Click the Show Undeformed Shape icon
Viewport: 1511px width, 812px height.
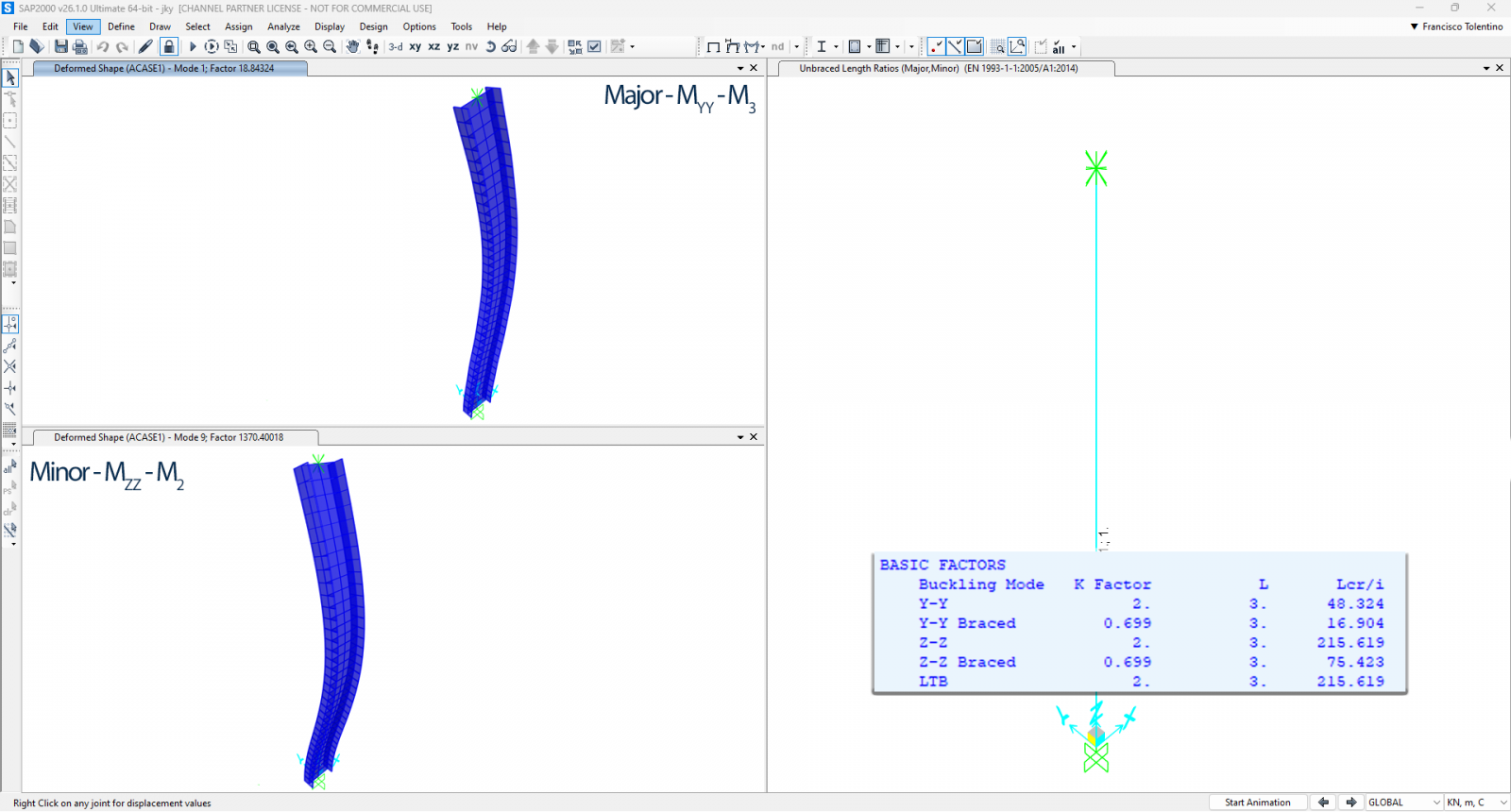coord(713,46)
